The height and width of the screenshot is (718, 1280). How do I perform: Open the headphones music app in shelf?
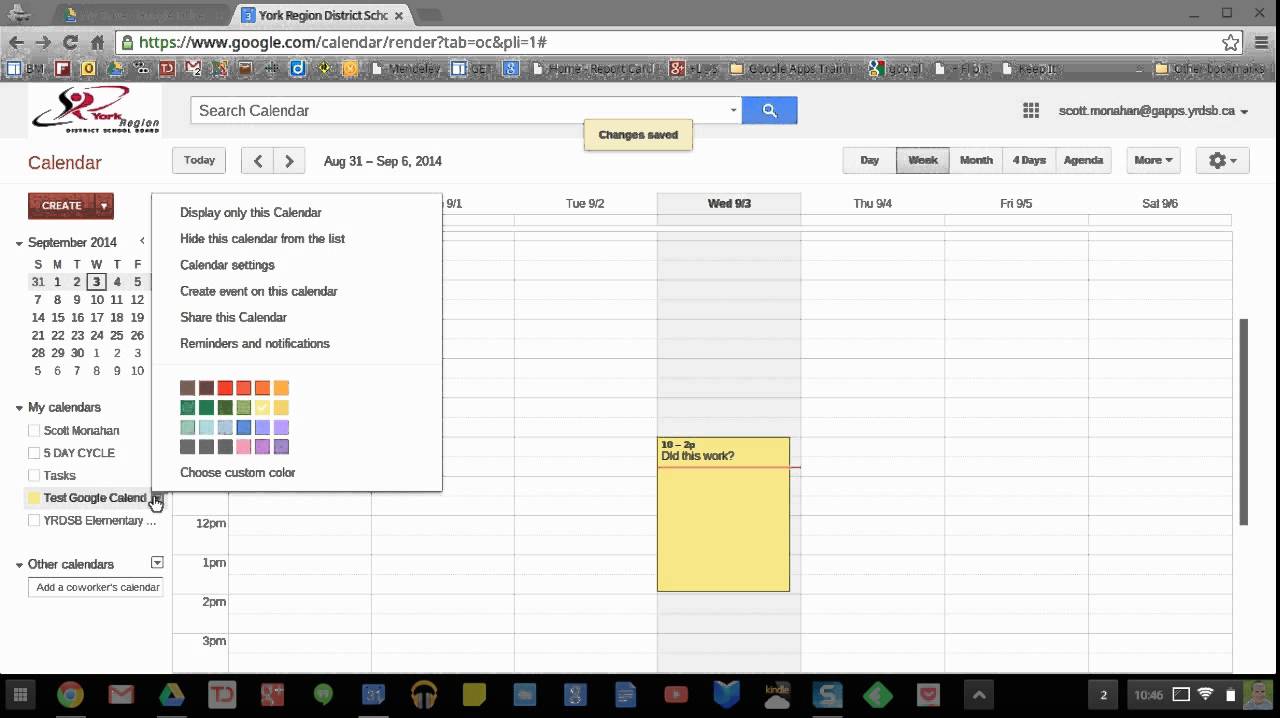(424, 695)
